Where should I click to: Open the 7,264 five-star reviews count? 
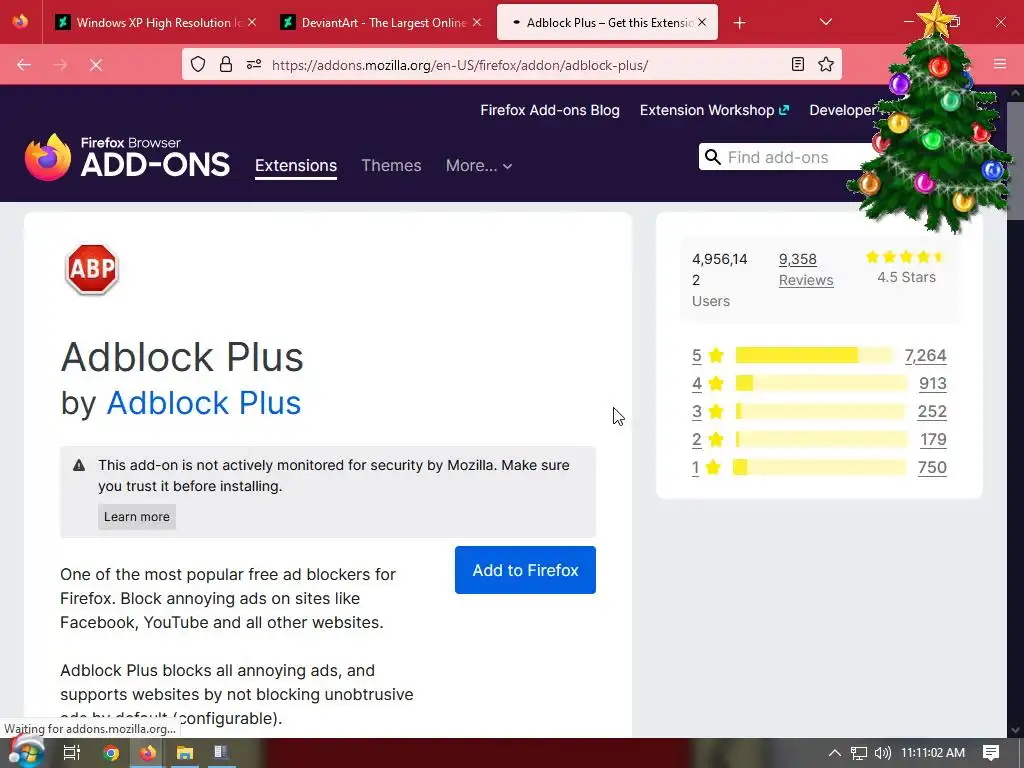point(925,355)
